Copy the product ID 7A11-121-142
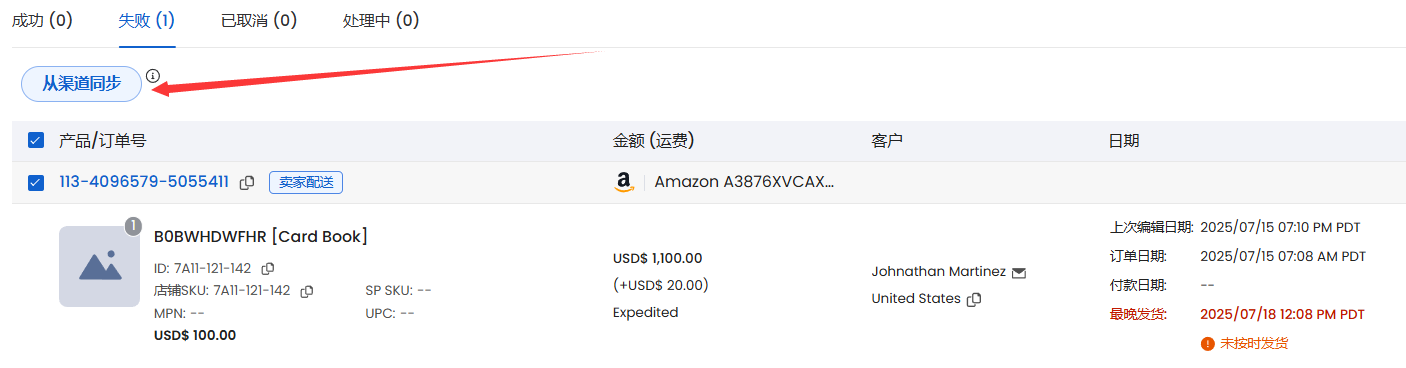This screenshot has width=1406, height=368. pos(268,268)
